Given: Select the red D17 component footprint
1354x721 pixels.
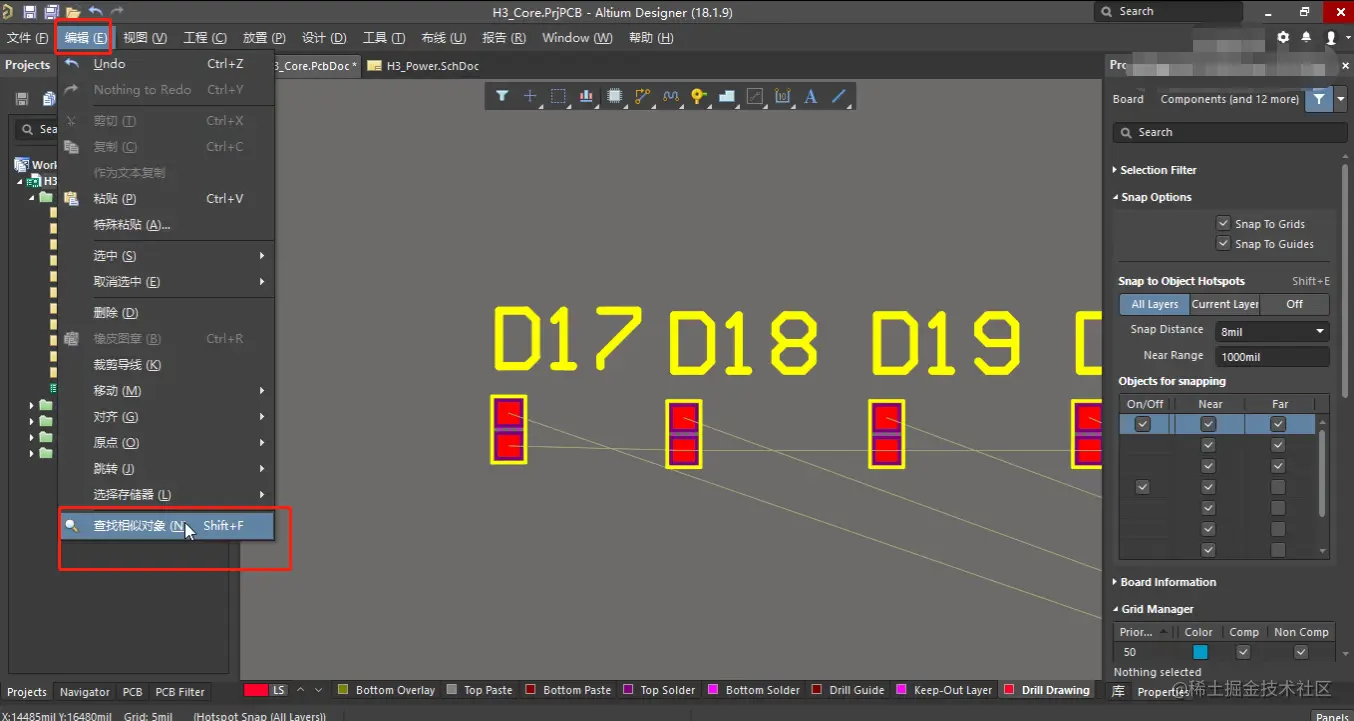Looking at the screenshot, I should (509, 429).
